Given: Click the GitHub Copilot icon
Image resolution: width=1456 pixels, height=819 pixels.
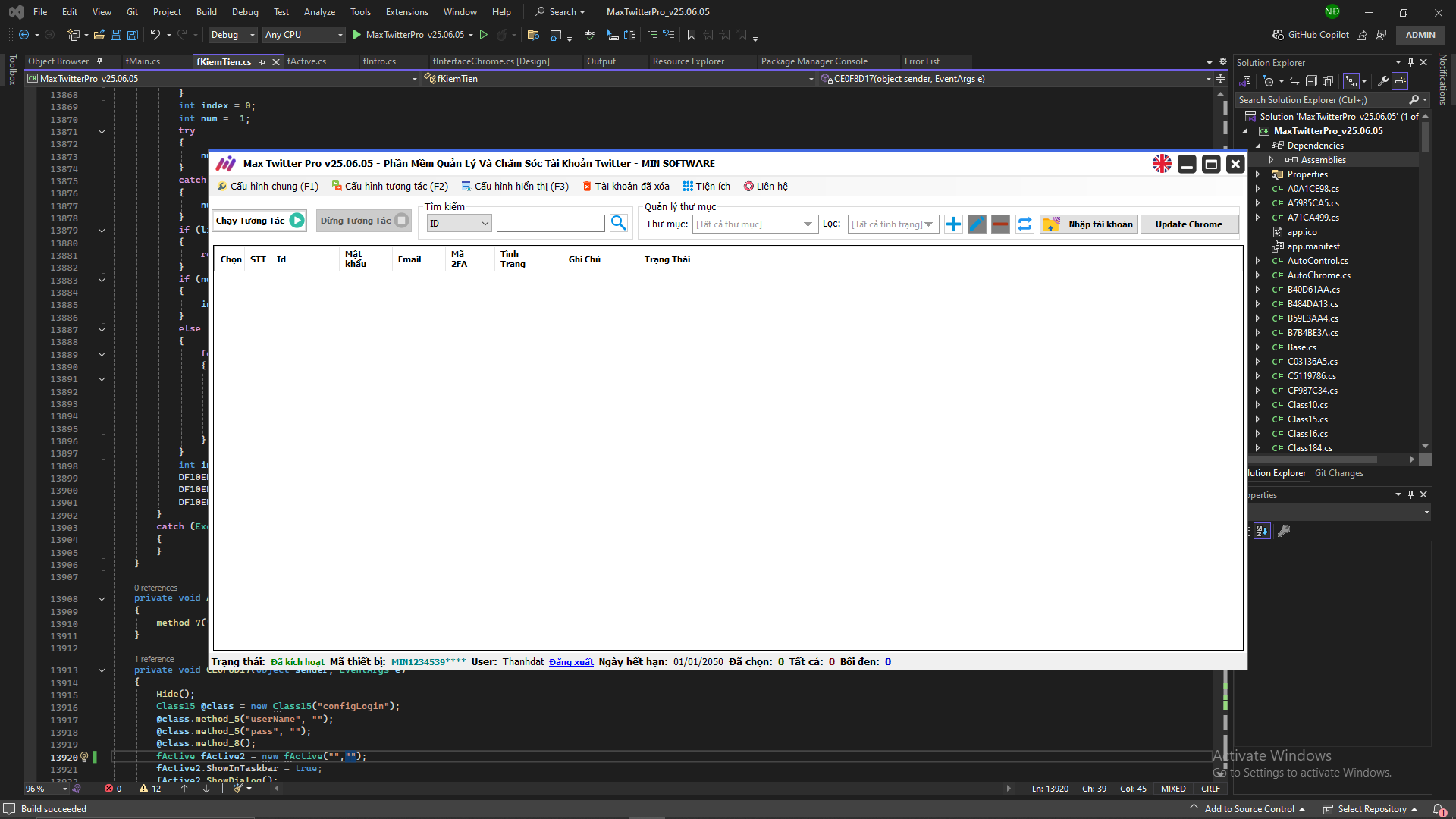Looking at the screenshot, I should click(1278, 35).
